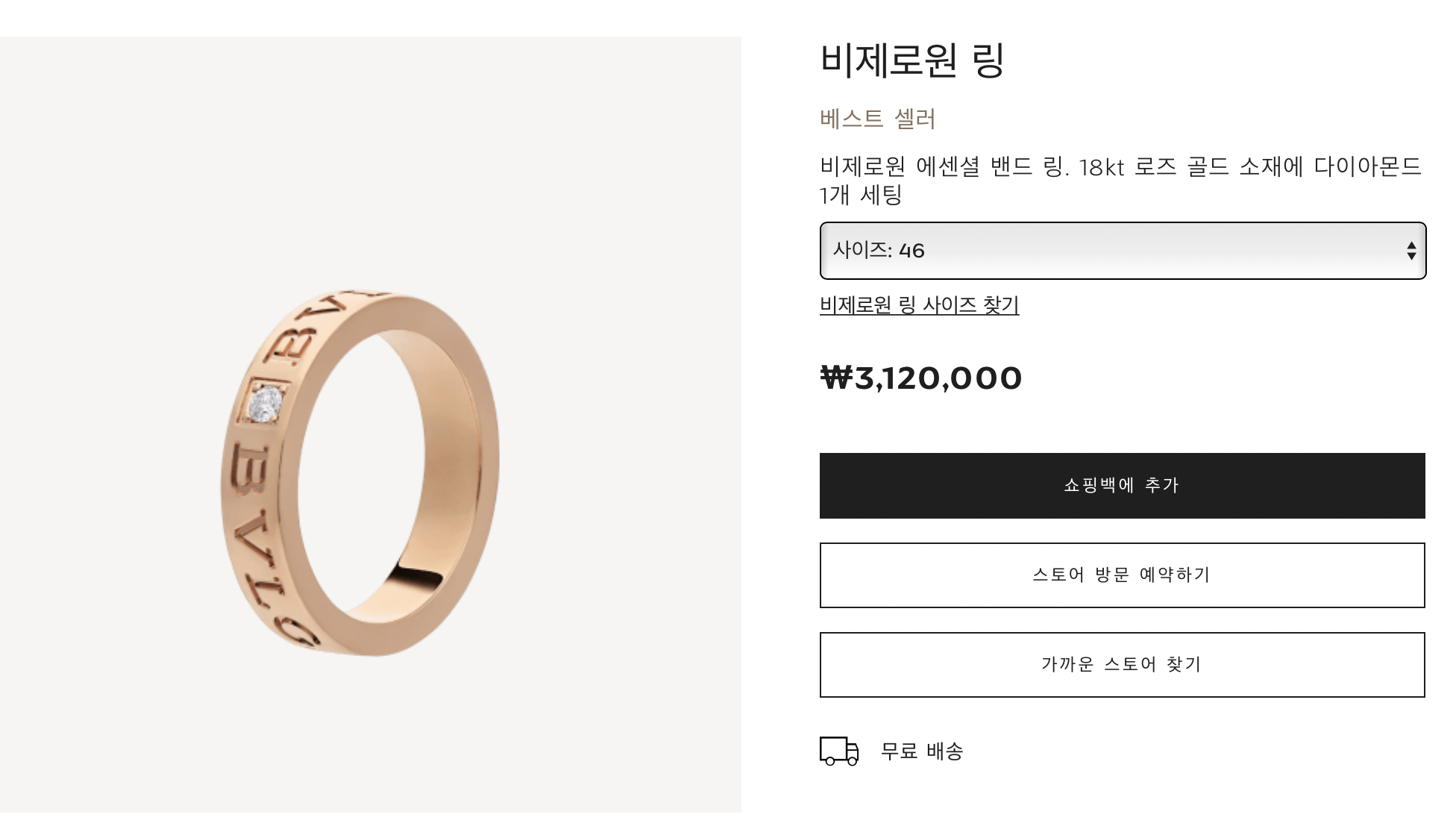Screen dimensions: 1456x838
Task: Click the product description paragraph
Action: (x=1121, y=180)
